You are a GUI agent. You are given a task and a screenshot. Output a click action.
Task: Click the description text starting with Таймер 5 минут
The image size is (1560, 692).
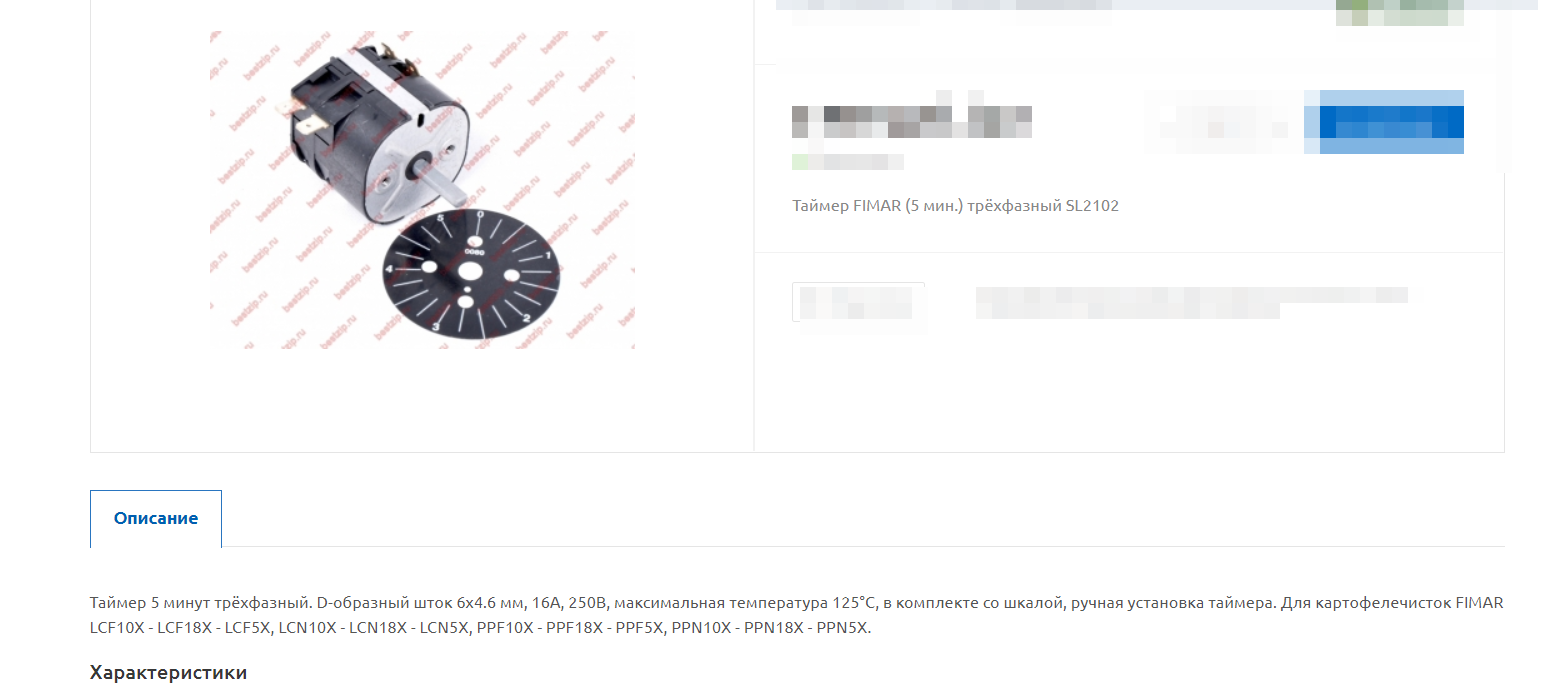[x=797, y=616]
